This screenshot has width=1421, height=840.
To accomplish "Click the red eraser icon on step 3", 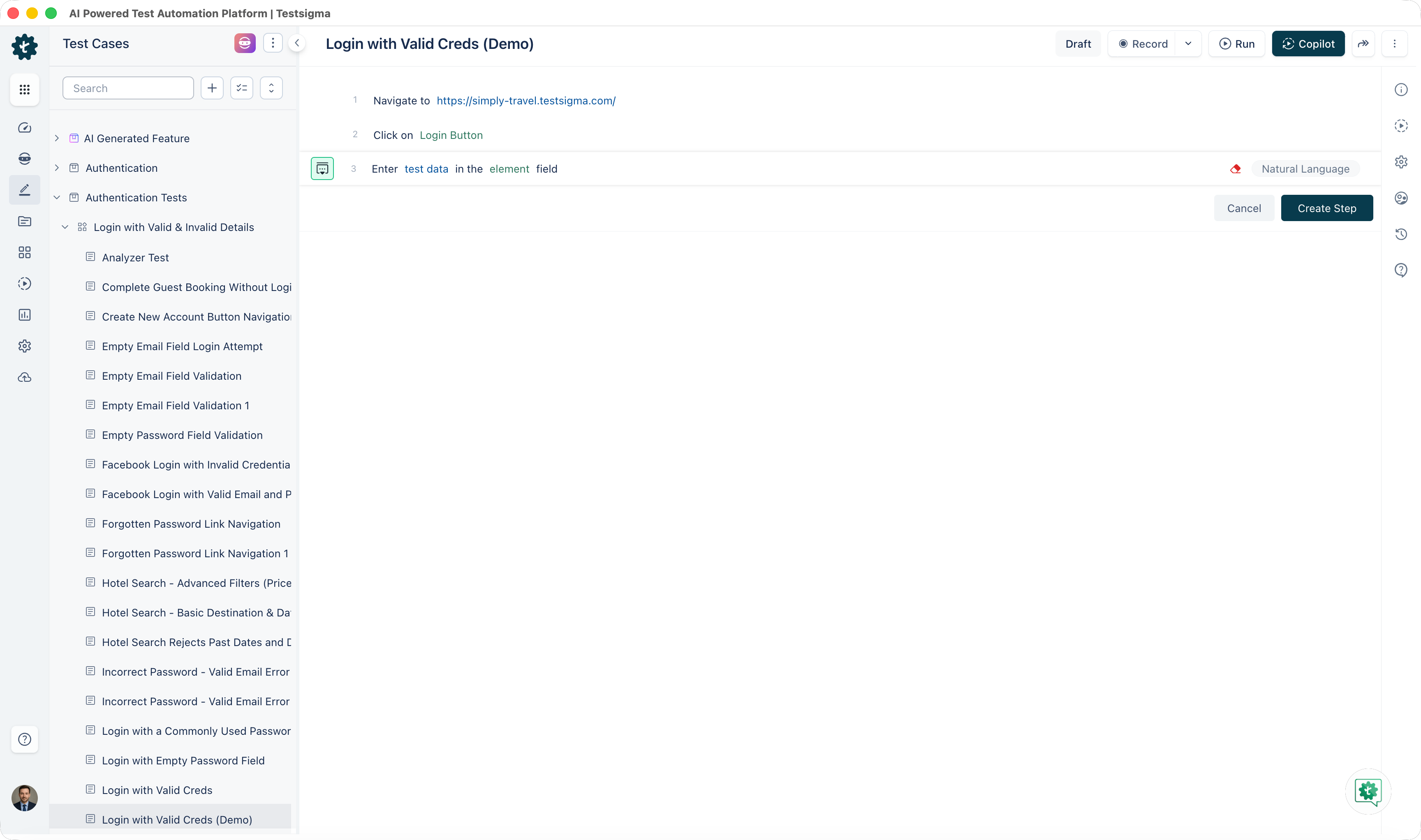I will pyautogui.click(x=1236, y=168).
